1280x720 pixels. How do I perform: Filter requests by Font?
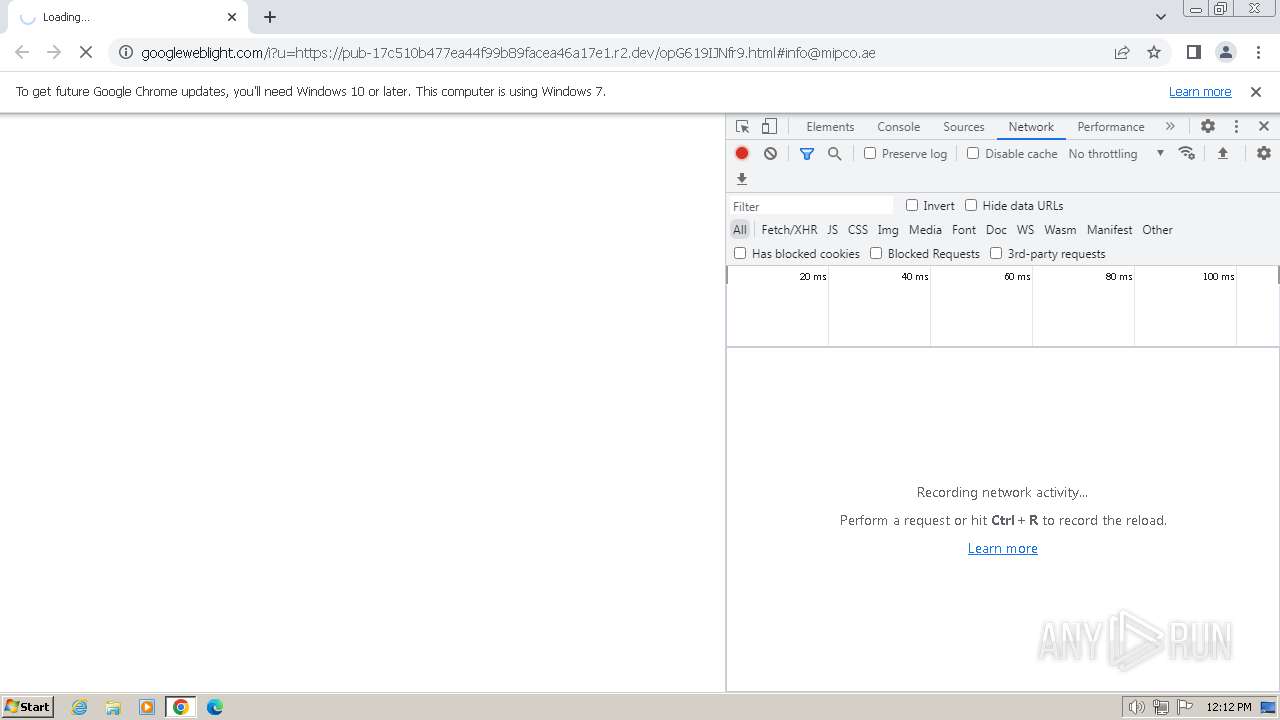tap(964, 230)
